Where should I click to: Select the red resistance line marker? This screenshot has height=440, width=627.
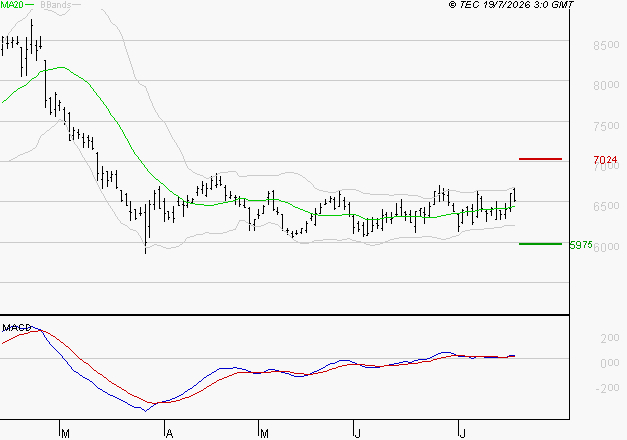tap(540, 159)
